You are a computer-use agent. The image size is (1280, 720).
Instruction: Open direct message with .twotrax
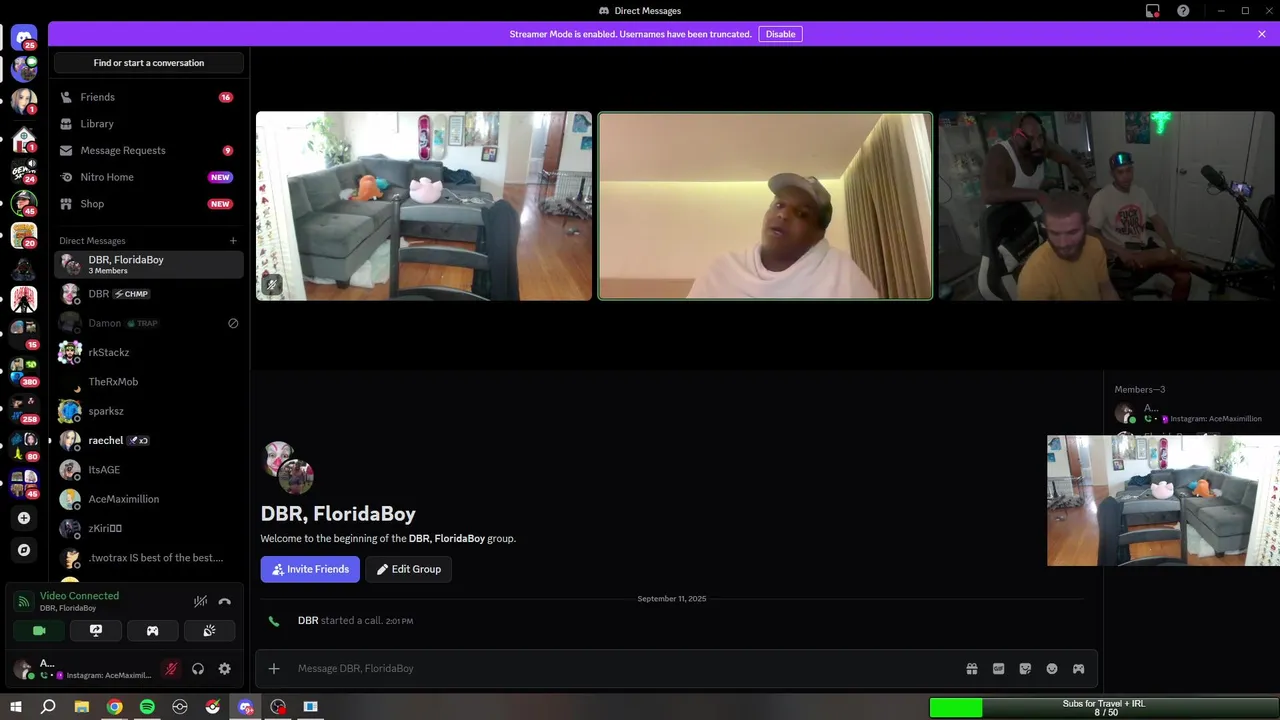tap(149, 558)
